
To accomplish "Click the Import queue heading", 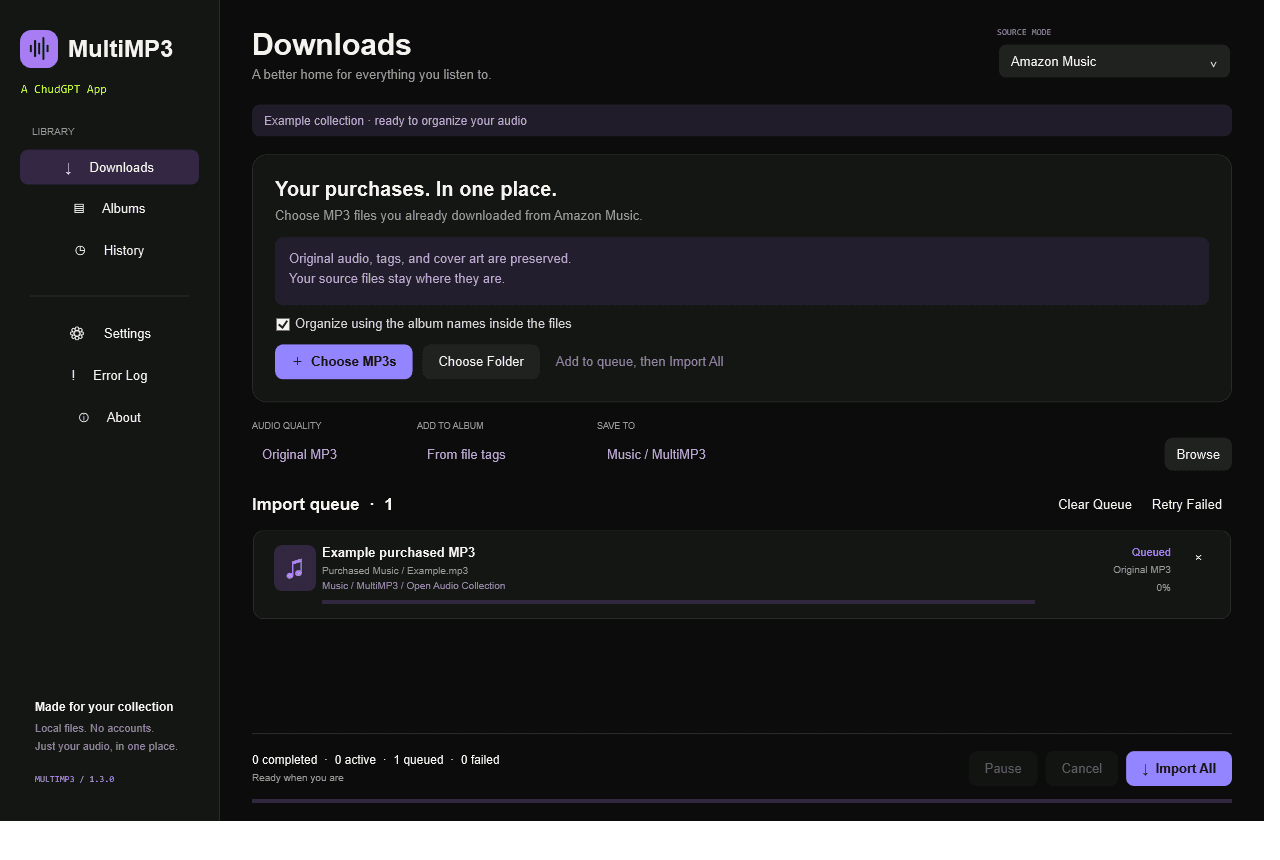I will (x=323, y=505).
